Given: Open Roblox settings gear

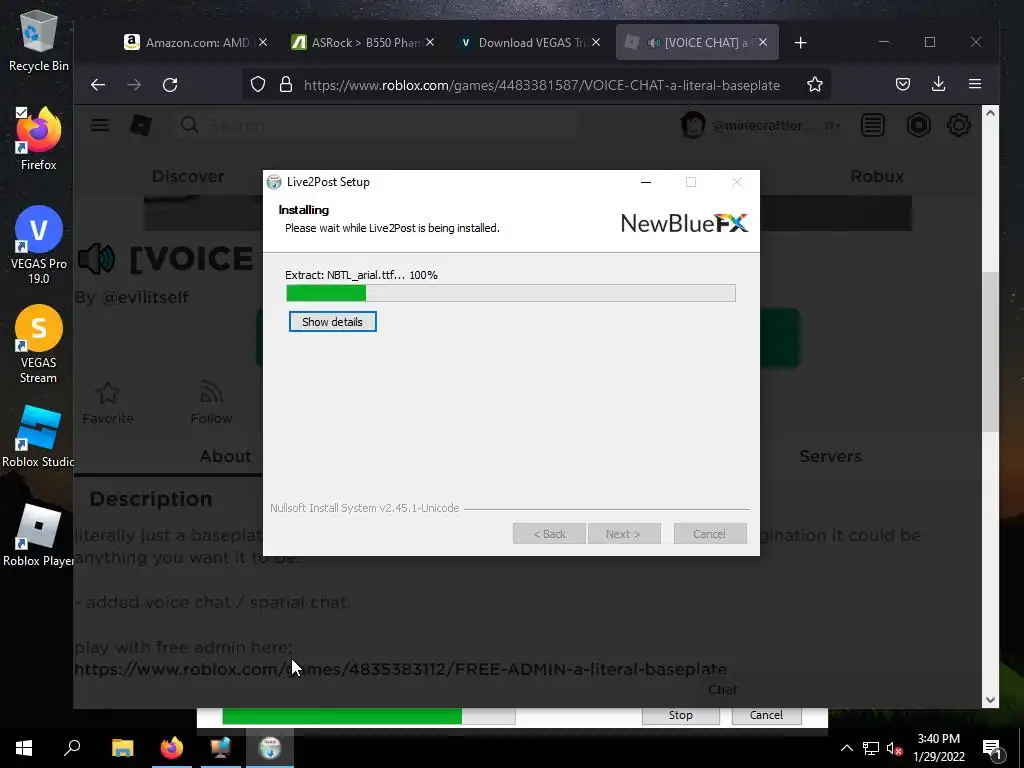Looking at the screenshot, I should (x=959, y=125).
